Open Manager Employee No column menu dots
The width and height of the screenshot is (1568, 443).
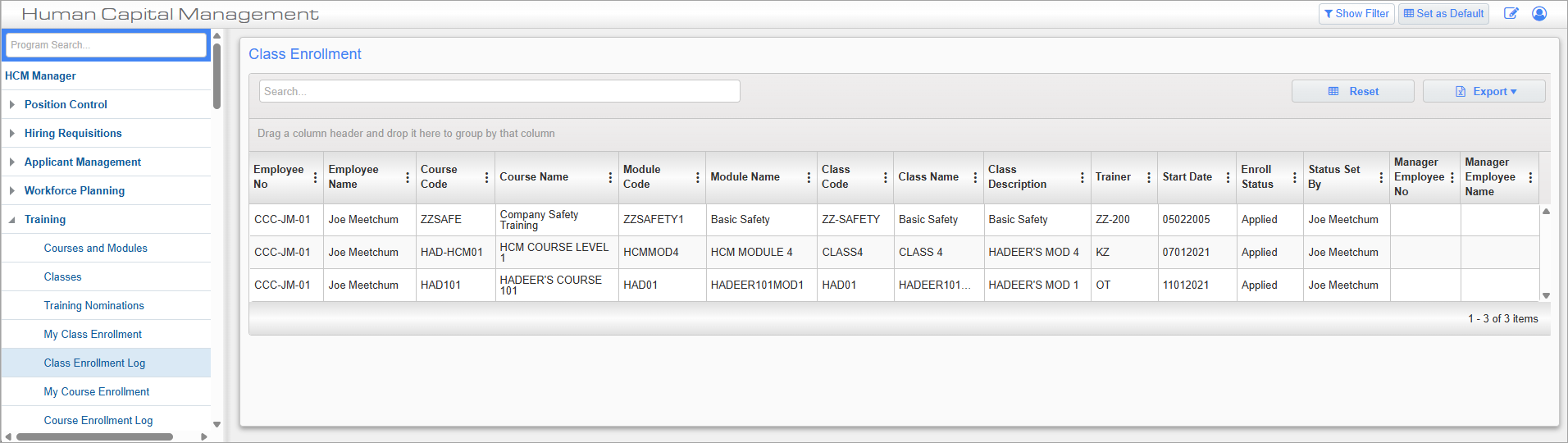[x=1452, y=177]
